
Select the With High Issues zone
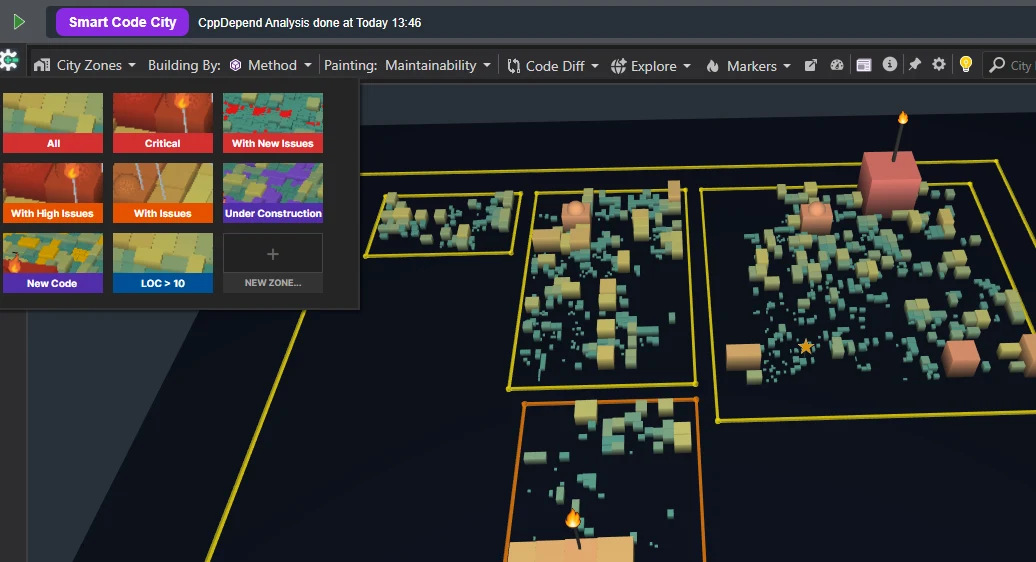pyautogui.click(x=53, y=193)
